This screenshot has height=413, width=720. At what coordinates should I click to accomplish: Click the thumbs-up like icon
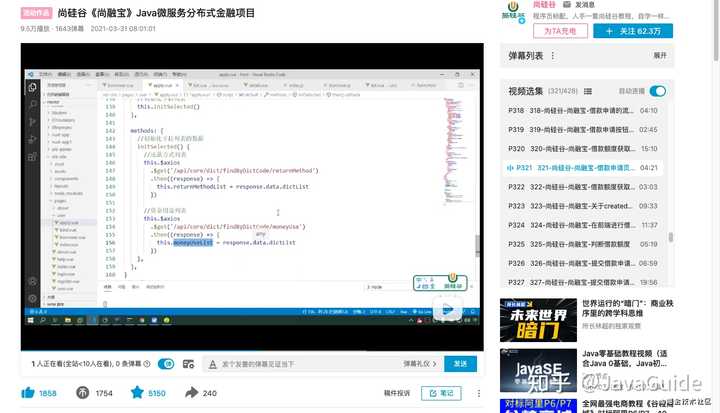coord(28,393)
